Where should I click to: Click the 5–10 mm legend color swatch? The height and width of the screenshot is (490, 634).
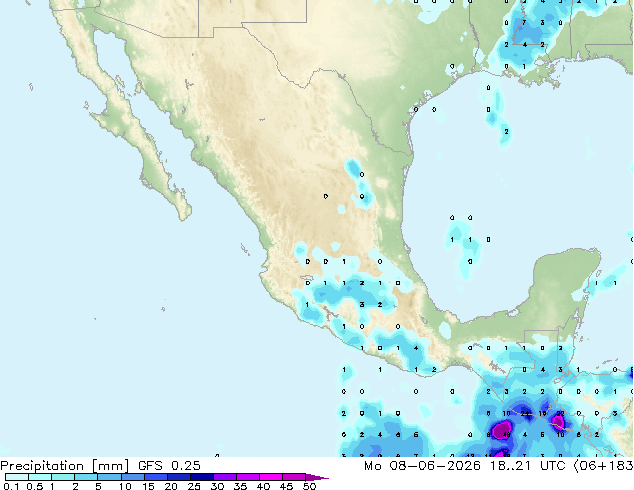click(110, 477)
